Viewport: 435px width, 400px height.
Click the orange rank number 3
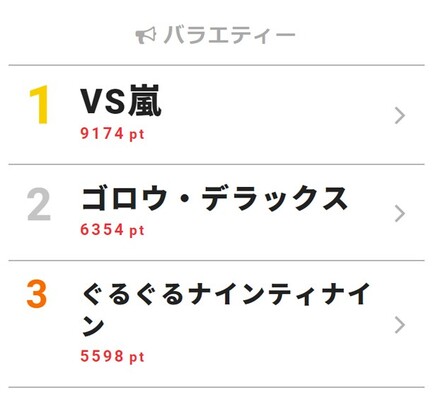37,295
